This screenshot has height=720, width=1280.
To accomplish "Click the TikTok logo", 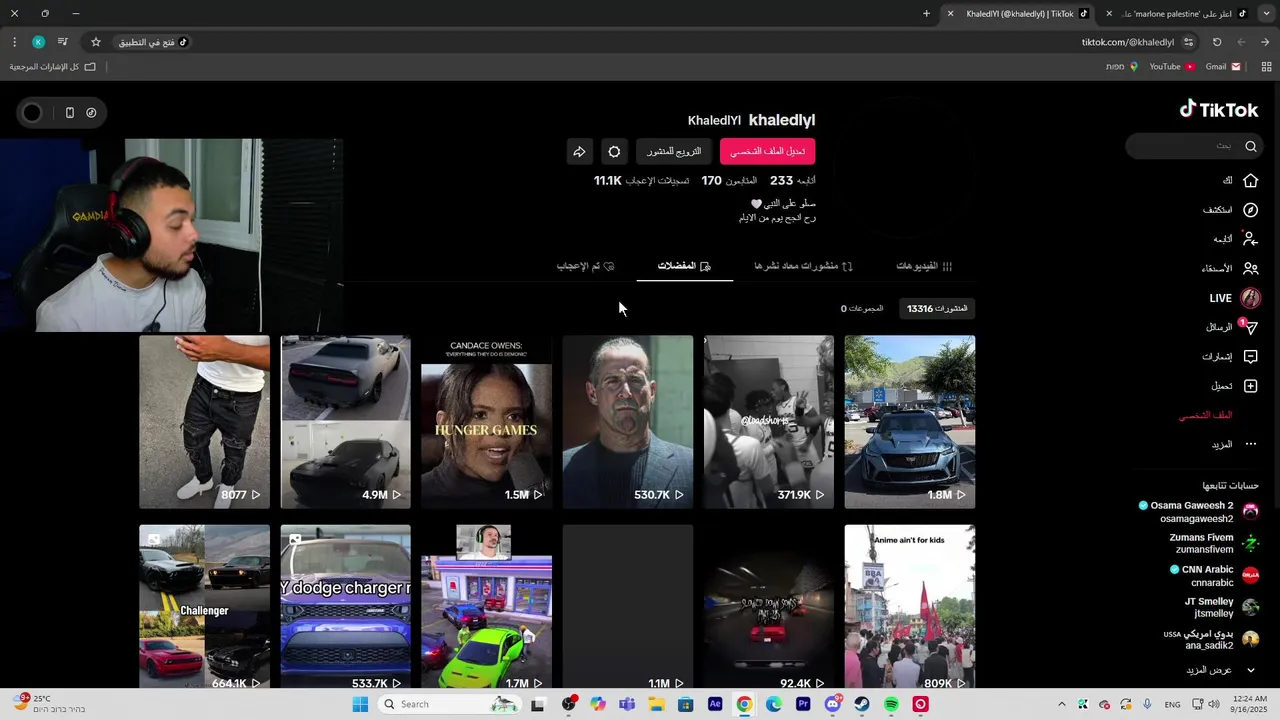I will pos(1219,109).
